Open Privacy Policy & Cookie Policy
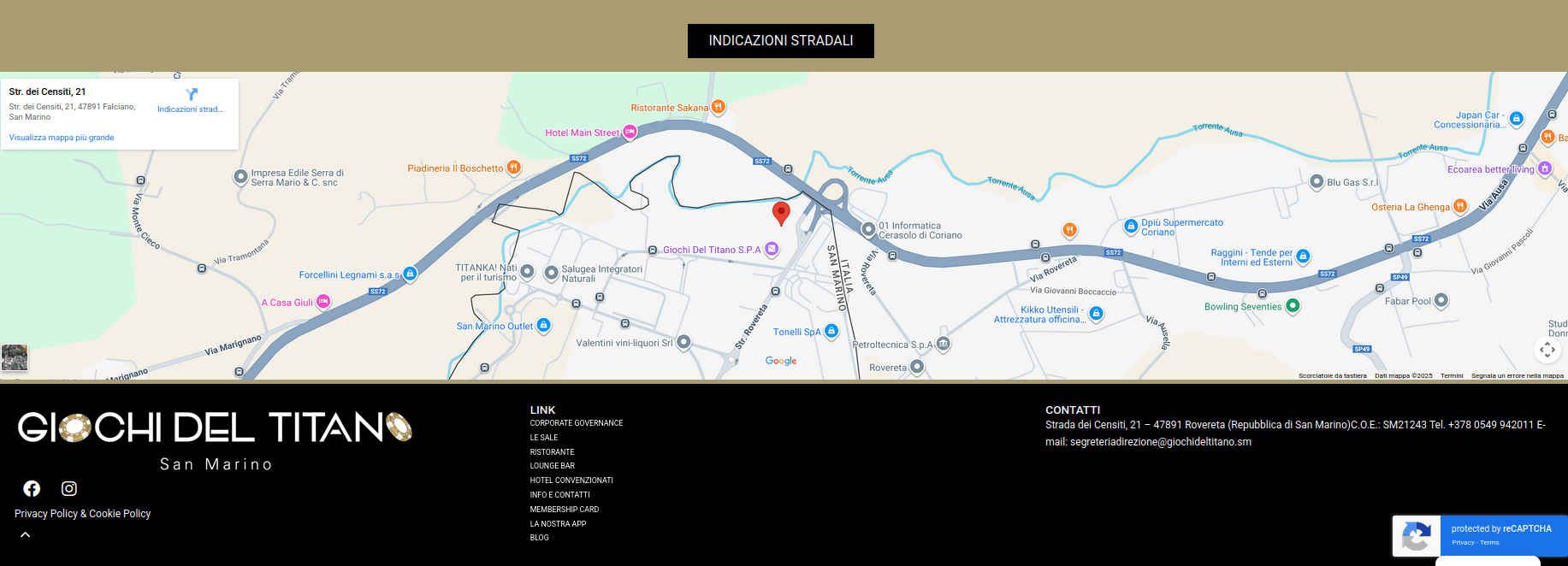 (83, 514)
